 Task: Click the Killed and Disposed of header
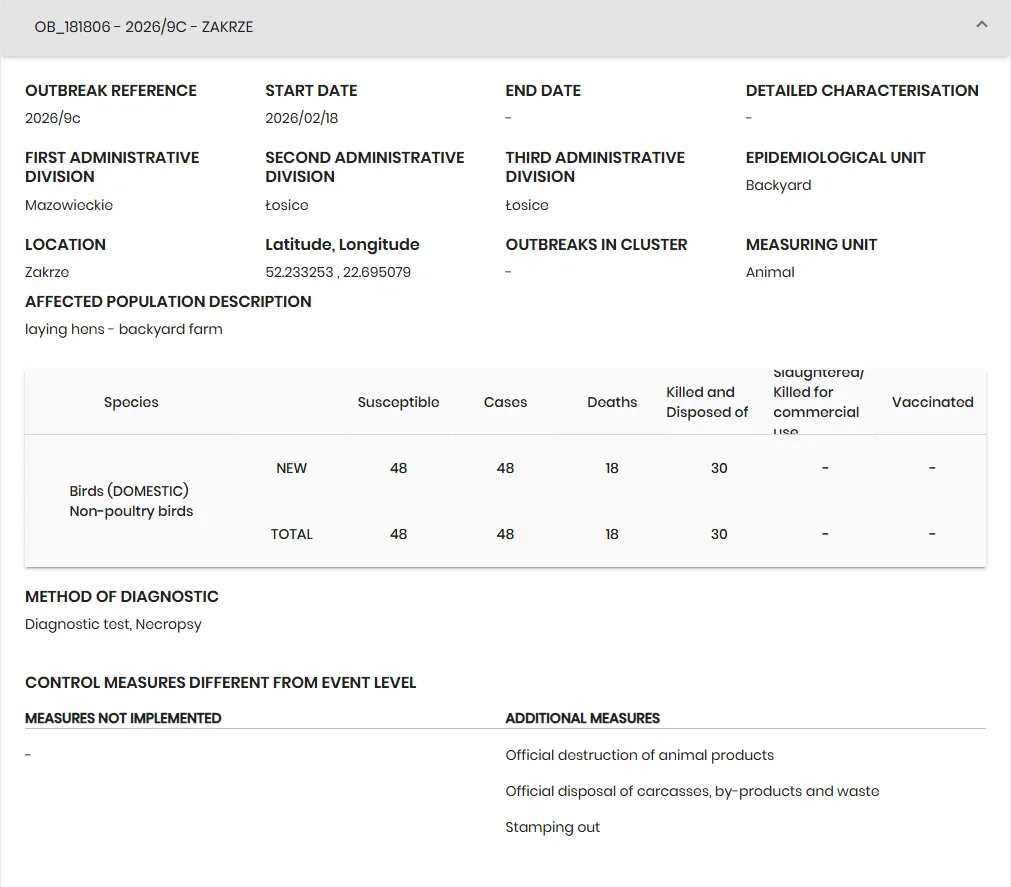[x=707, y=402]
